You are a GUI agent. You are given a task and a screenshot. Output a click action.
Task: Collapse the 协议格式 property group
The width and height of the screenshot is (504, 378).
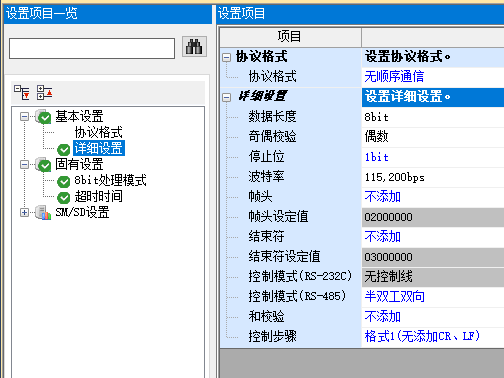[x=227, y=57]
